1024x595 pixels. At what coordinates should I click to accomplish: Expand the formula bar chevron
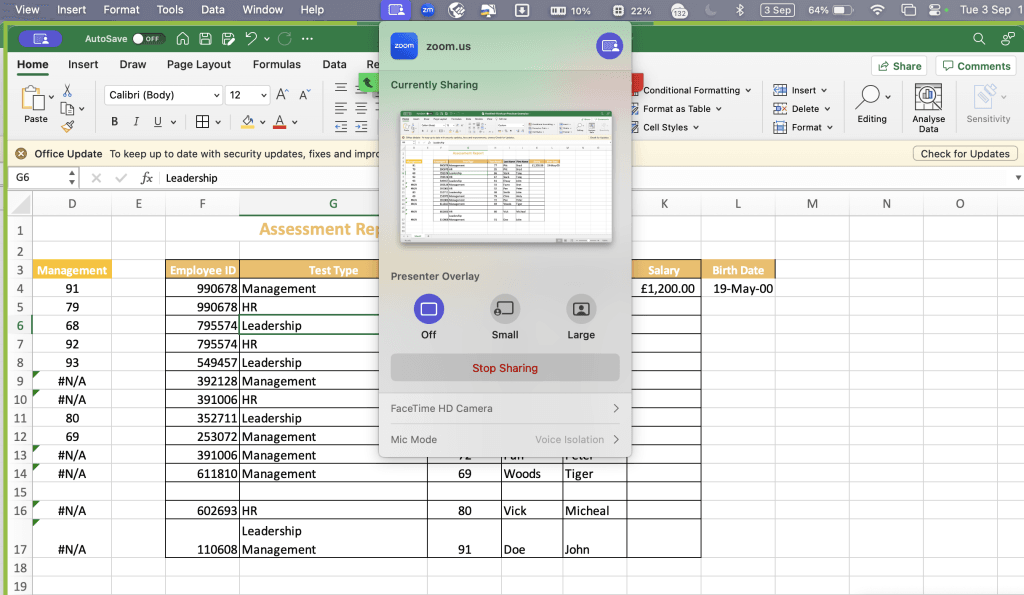click(1017, 178)
